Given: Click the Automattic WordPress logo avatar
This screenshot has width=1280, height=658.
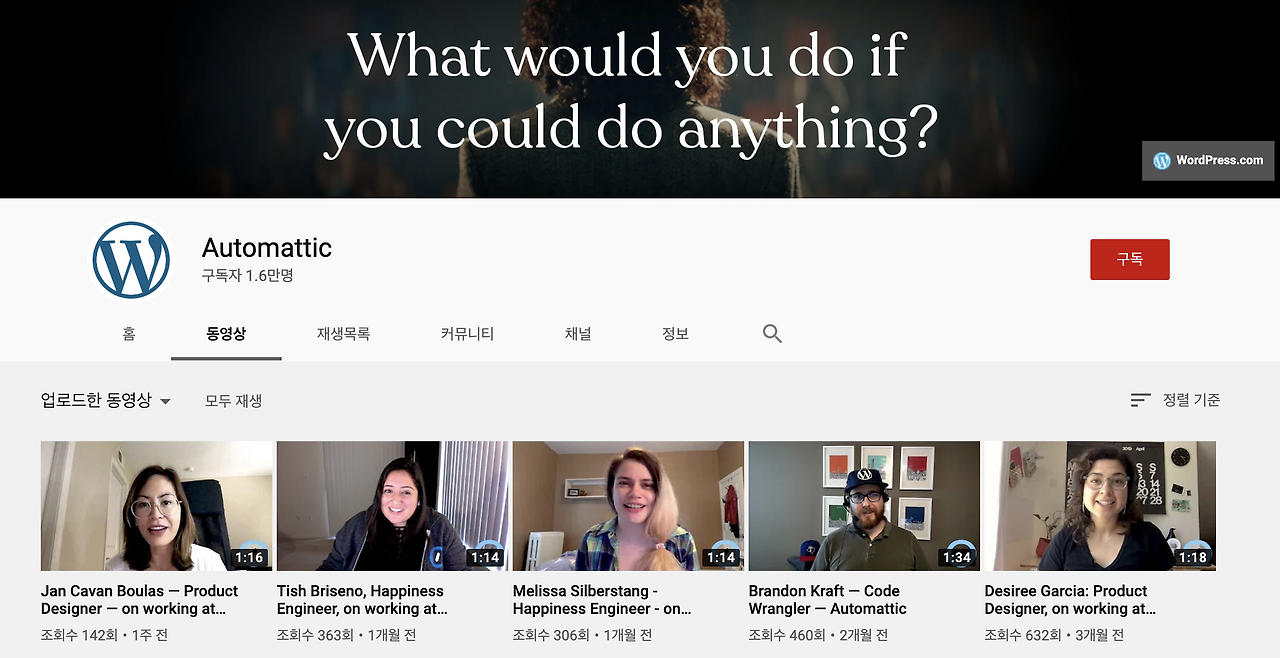Looking at the screenshot, I should tap(131, 260).
